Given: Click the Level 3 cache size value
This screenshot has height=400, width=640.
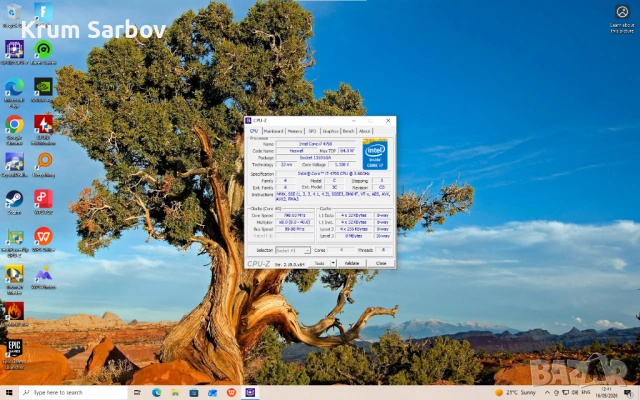Looking at the screenshot, I should [x=354, y=236].
